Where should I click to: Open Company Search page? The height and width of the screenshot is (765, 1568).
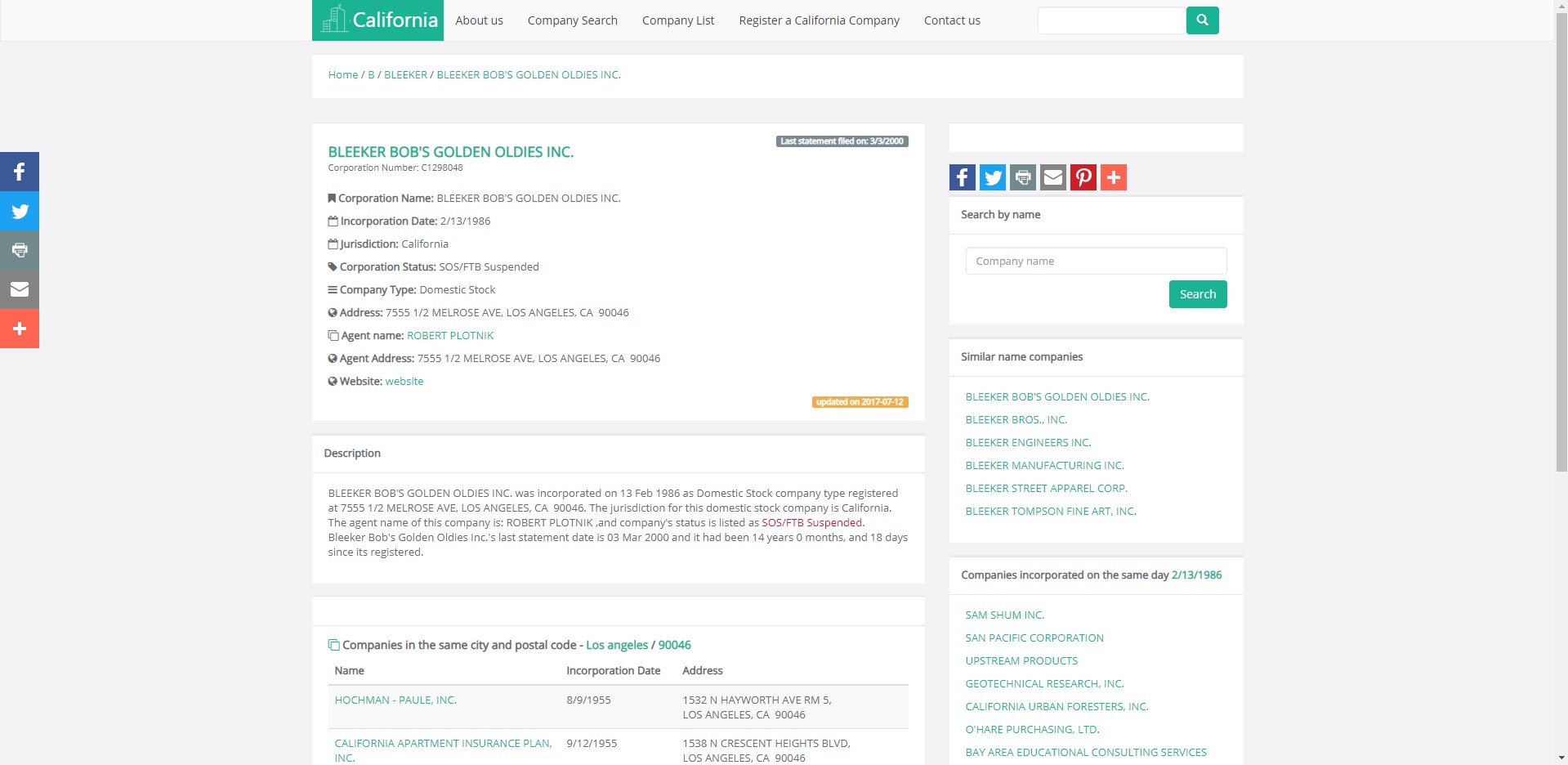pyautogui.click(x=572, y=20)
